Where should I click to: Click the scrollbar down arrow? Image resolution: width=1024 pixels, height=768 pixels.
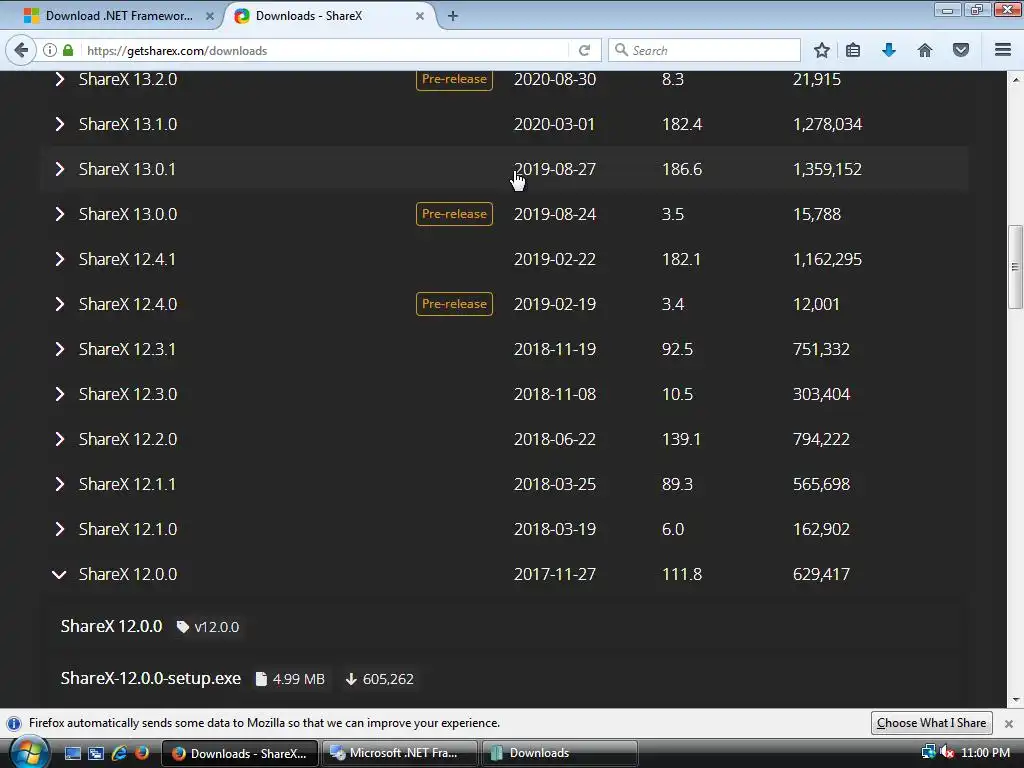pos(1015,700)
